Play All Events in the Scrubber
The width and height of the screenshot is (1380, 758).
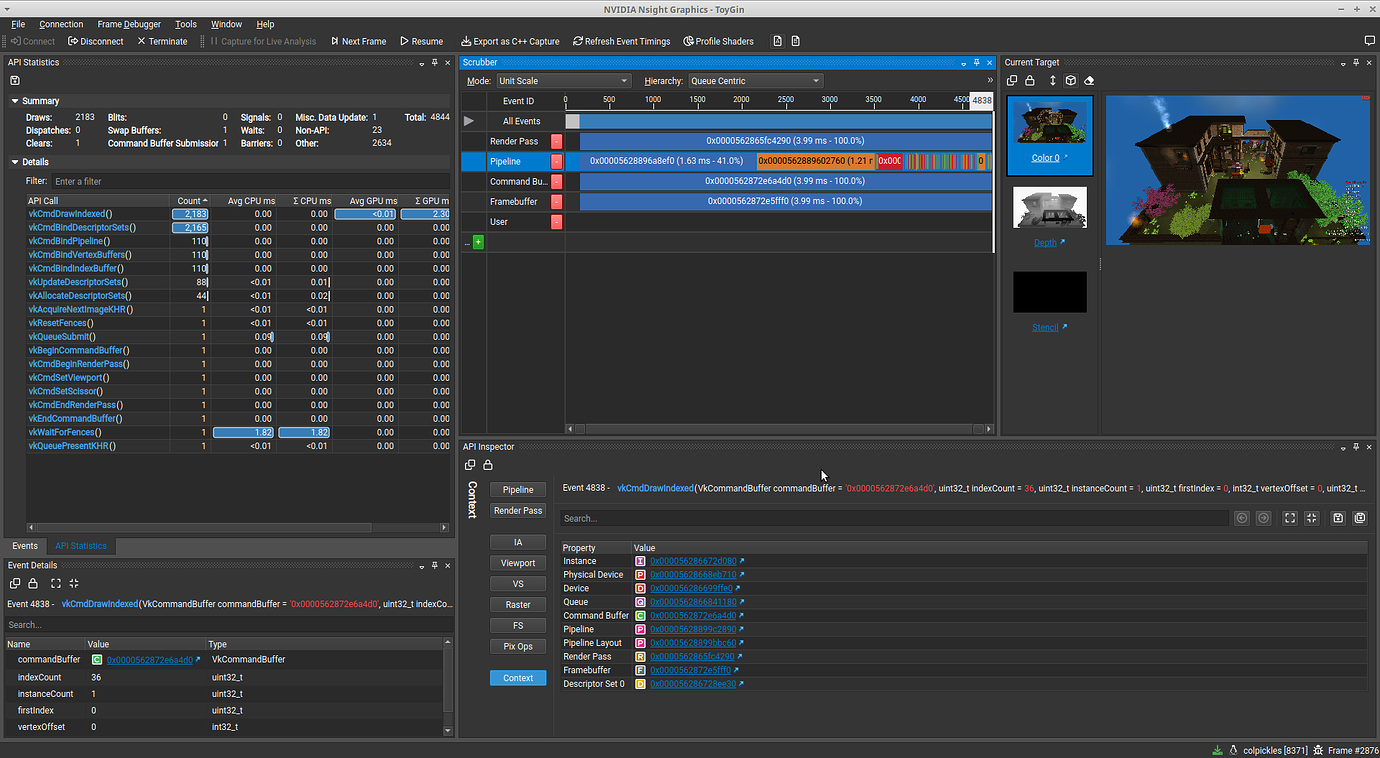point(470,121)
